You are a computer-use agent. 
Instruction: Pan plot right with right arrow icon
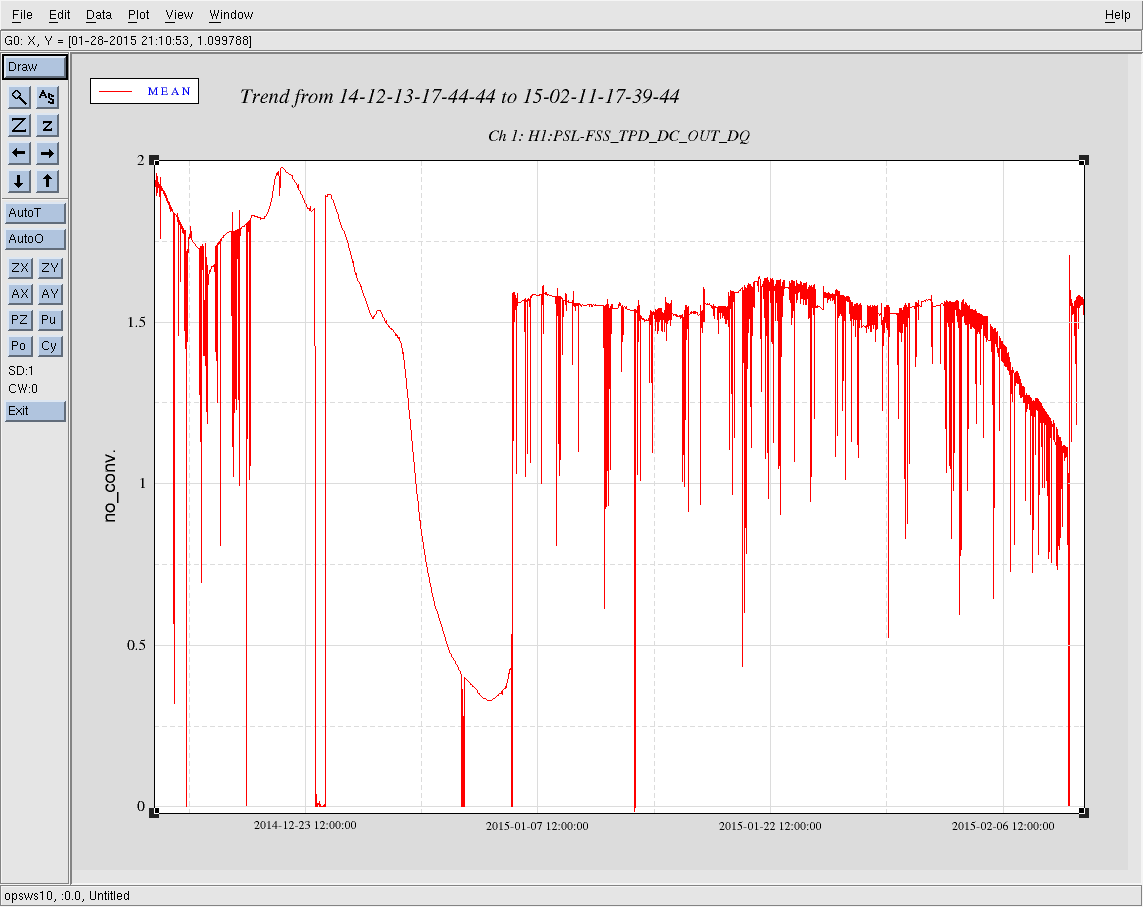coord(47,153)
